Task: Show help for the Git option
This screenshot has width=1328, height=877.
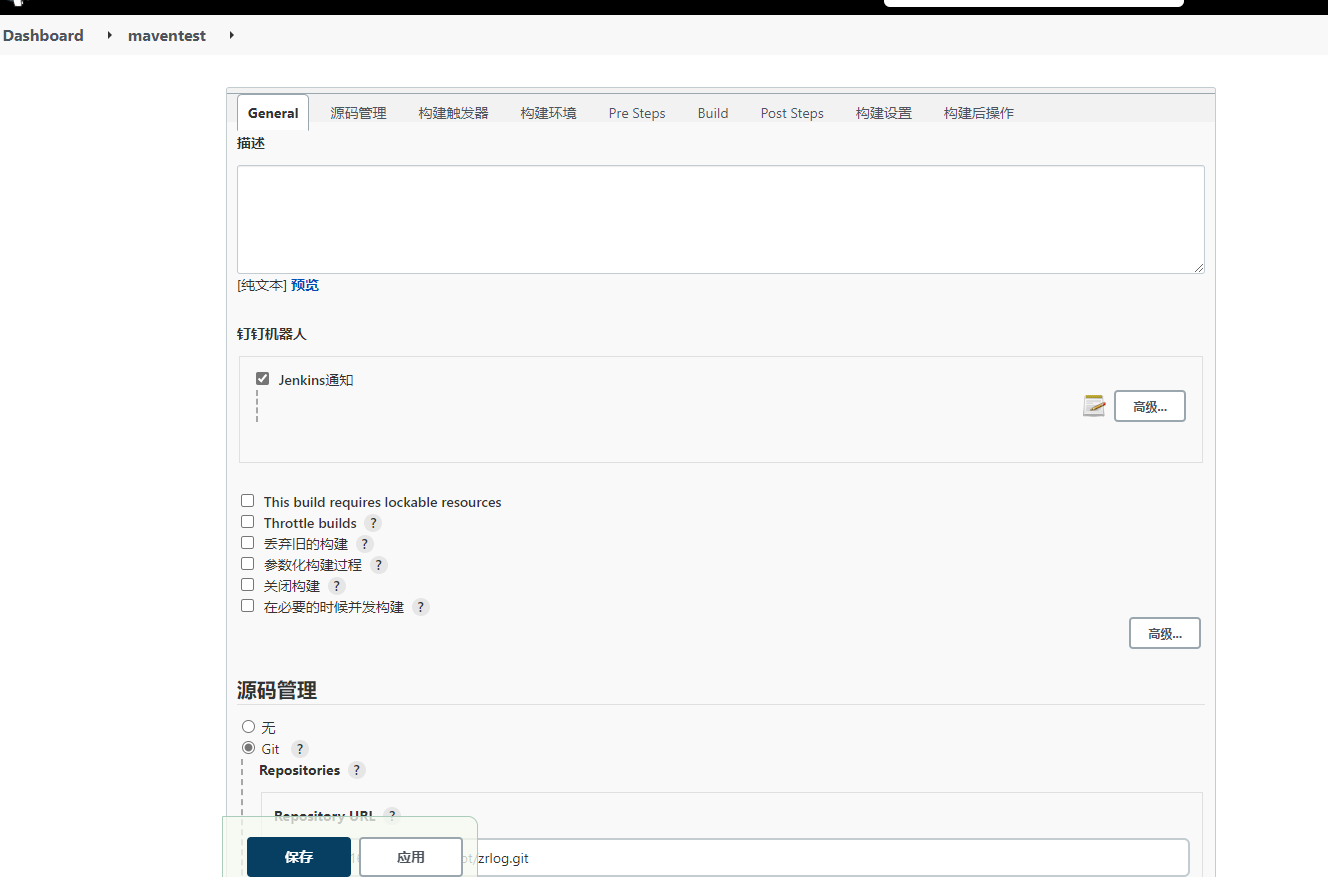Action: 300,749
